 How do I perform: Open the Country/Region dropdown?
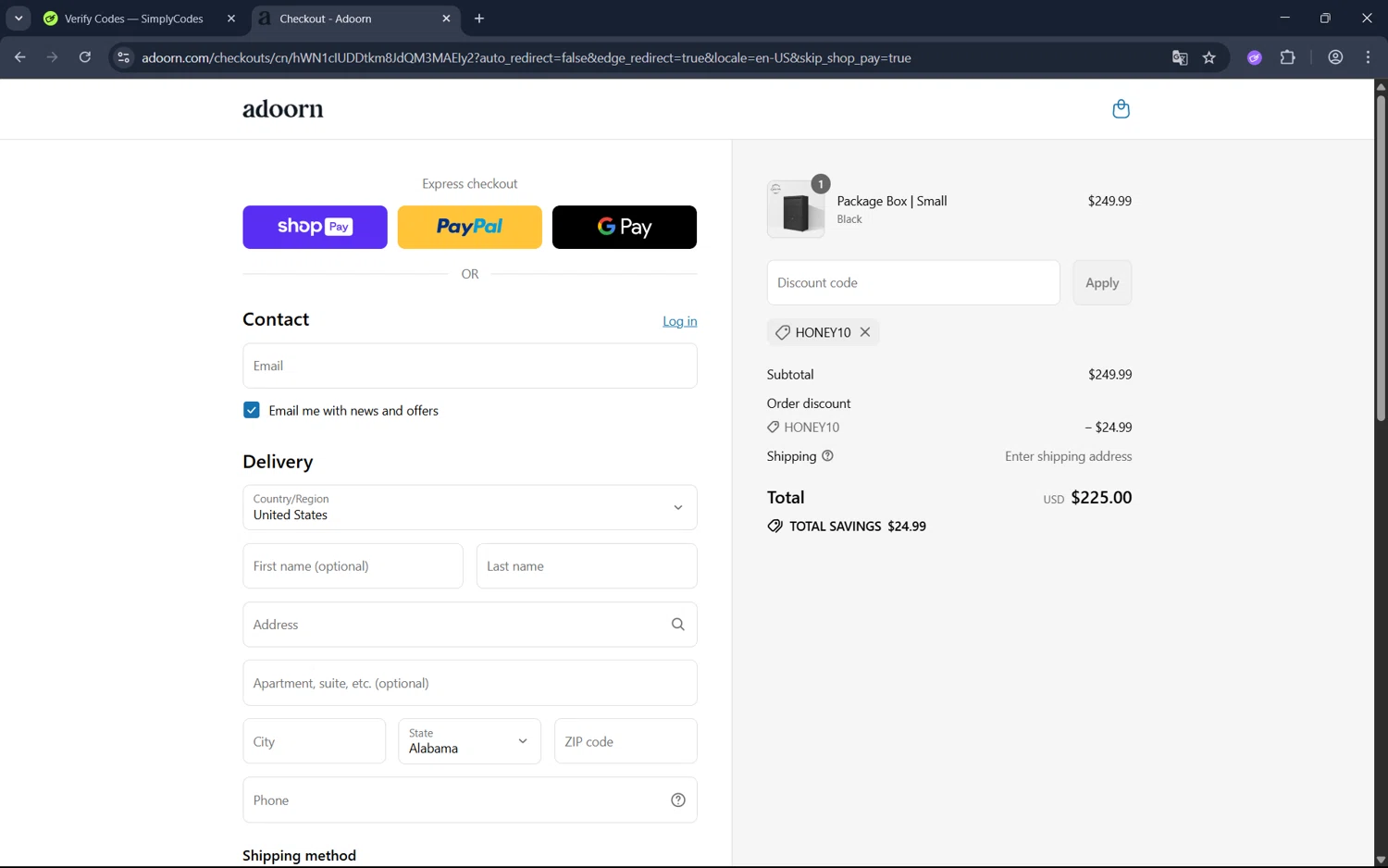pyautogui.click(x=470, y=507)
